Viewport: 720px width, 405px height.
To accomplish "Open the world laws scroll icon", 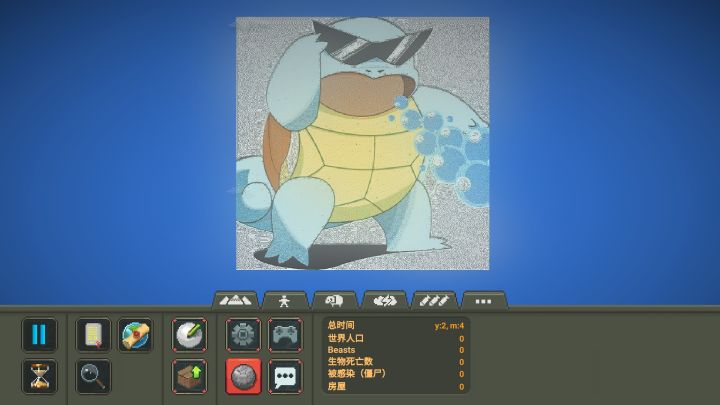I will [93, 335].
